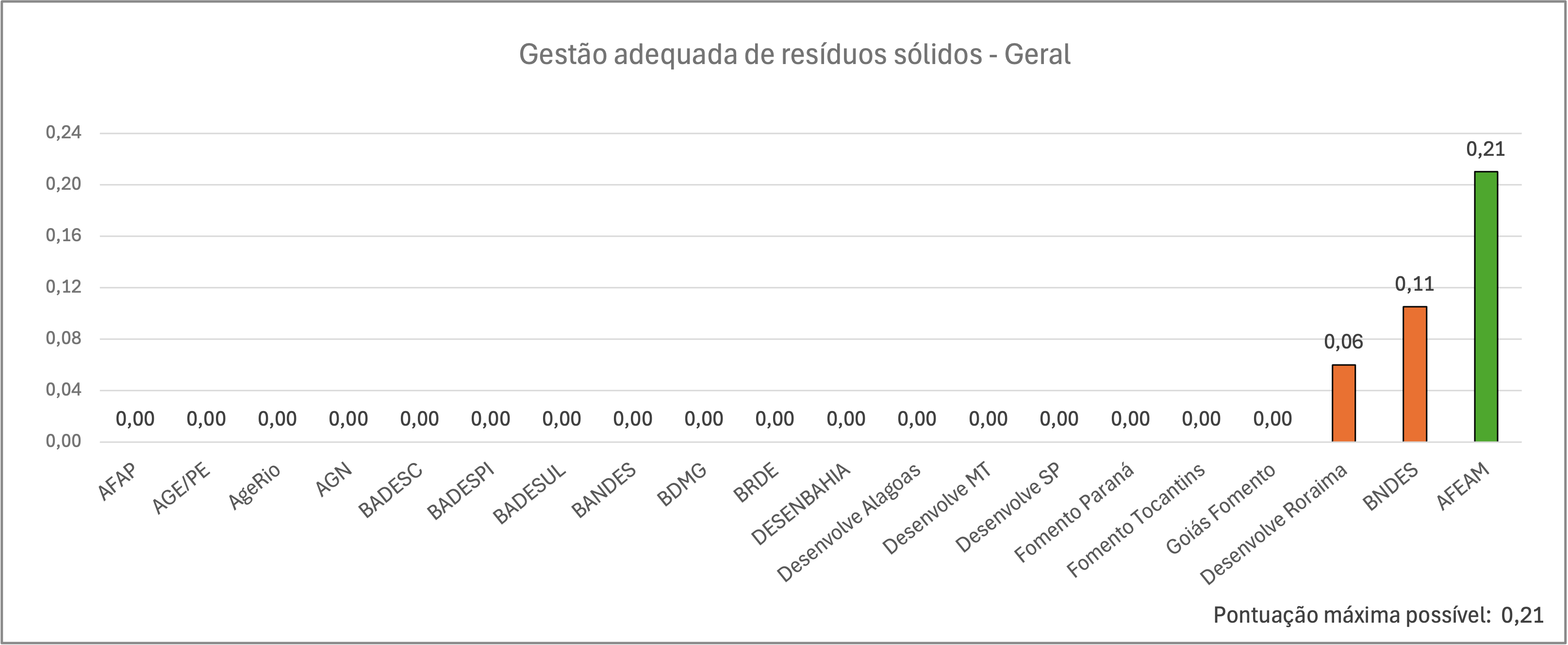Select the 0,00 data label above Goiás Fomento

click(1272, 419)
